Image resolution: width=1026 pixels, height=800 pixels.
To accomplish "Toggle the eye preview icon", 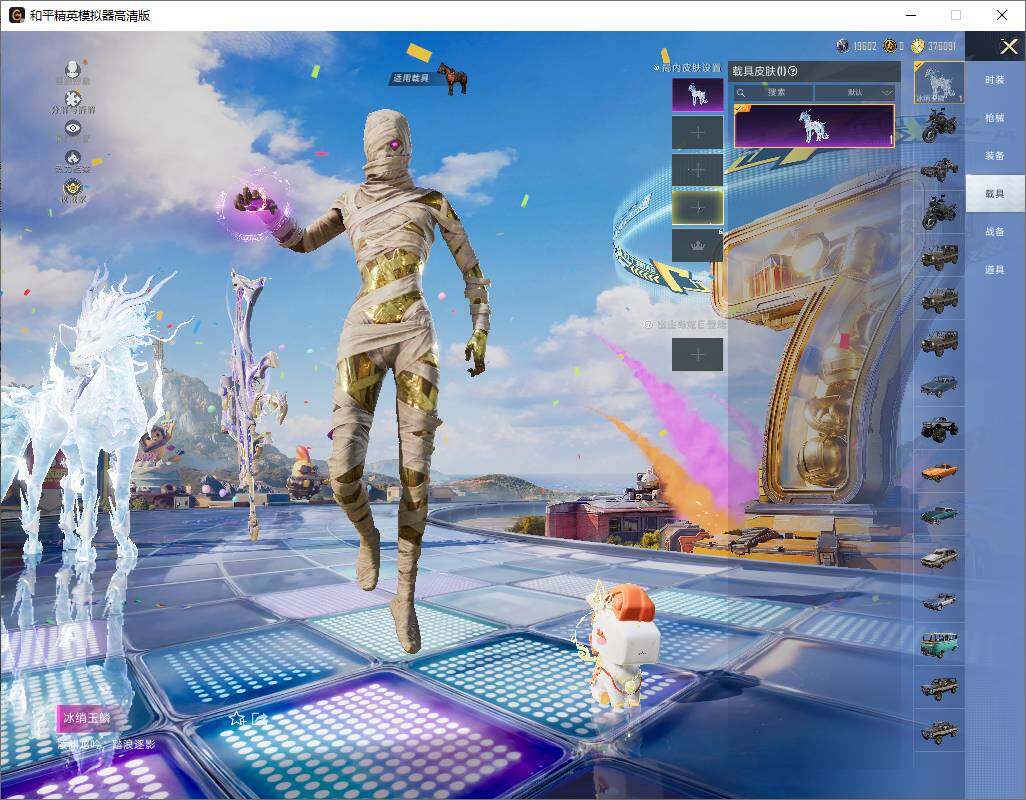I will pos(73,128).
